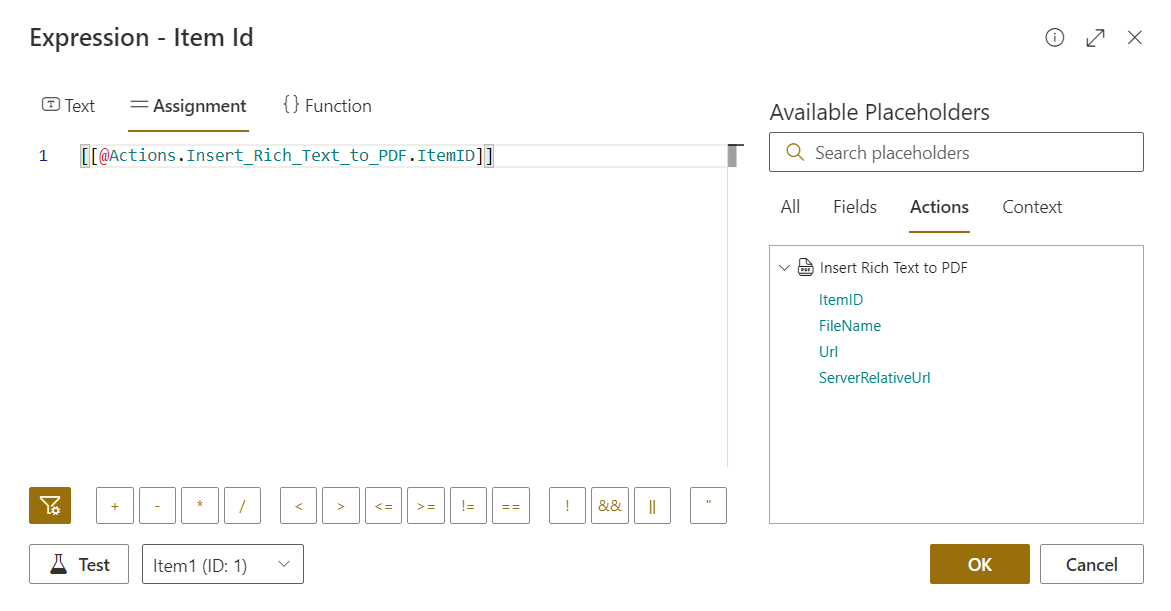The image size is (1171, 611).
Task: Open the info icon in header
Action: [x=1054, y=38]
